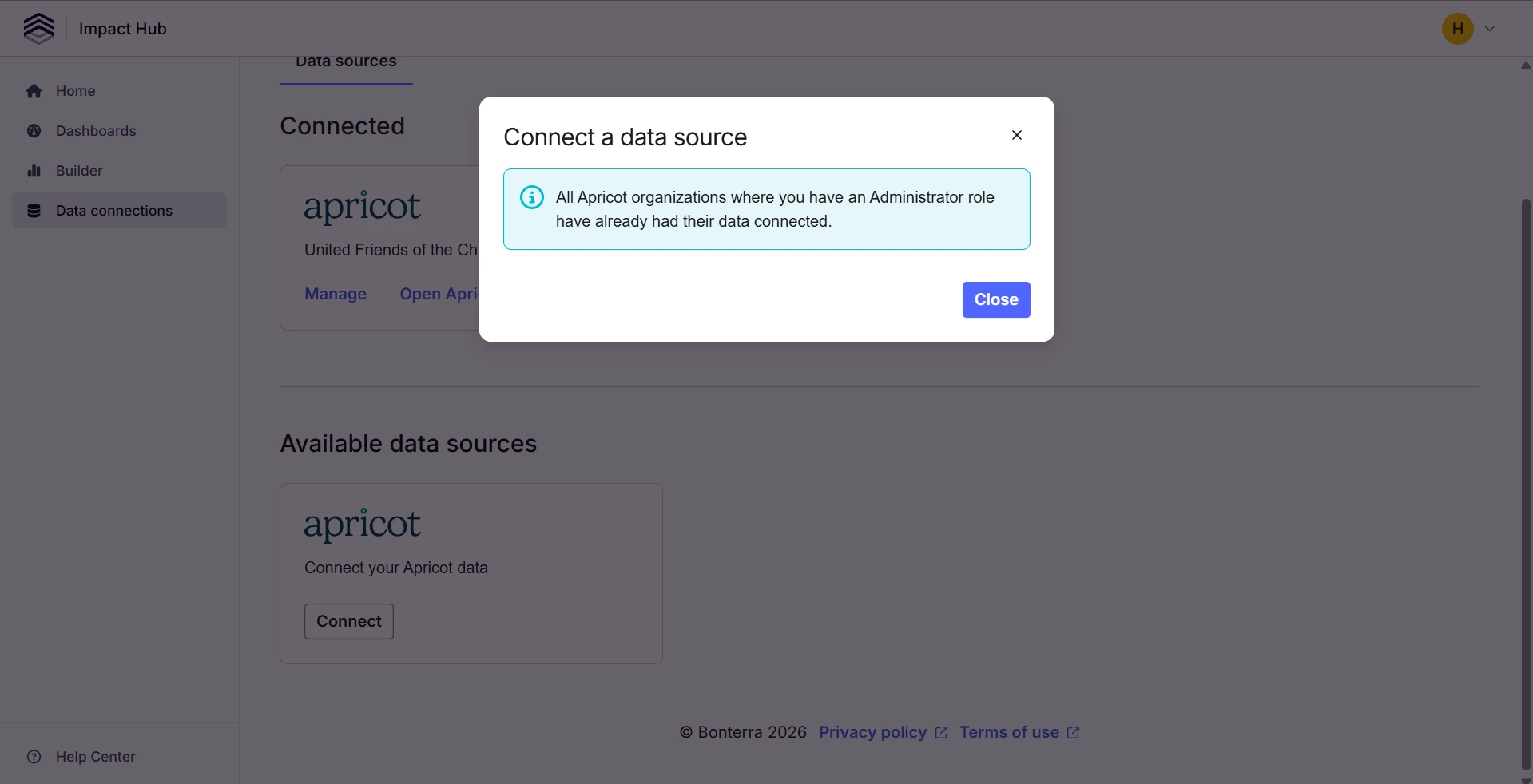The width and height of the screenshot is (1533, 784).
Task: Click the external link icon beside Terms of use
Action: click(x=1073, y=733)
